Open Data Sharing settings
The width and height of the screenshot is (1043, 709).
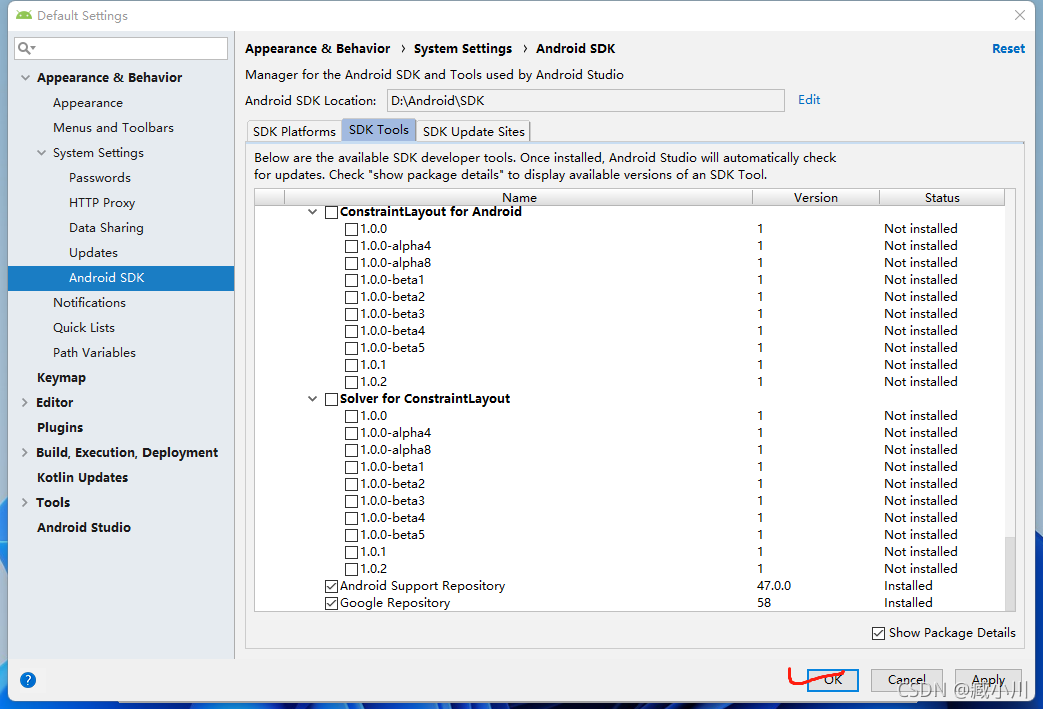coord(106,227)
